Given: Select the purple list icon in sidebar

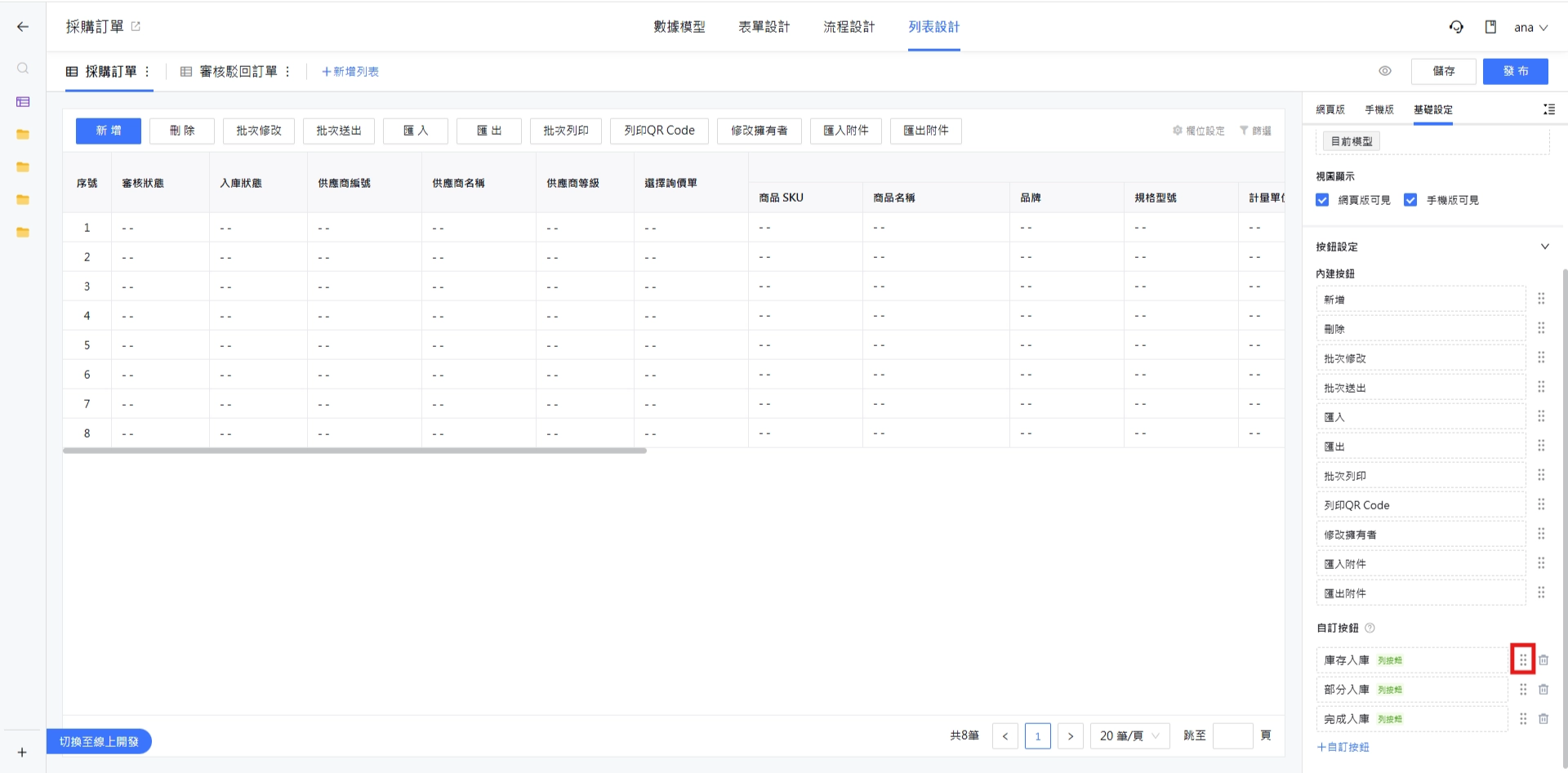Looking at the screenshot, I should tap(23, 102).
